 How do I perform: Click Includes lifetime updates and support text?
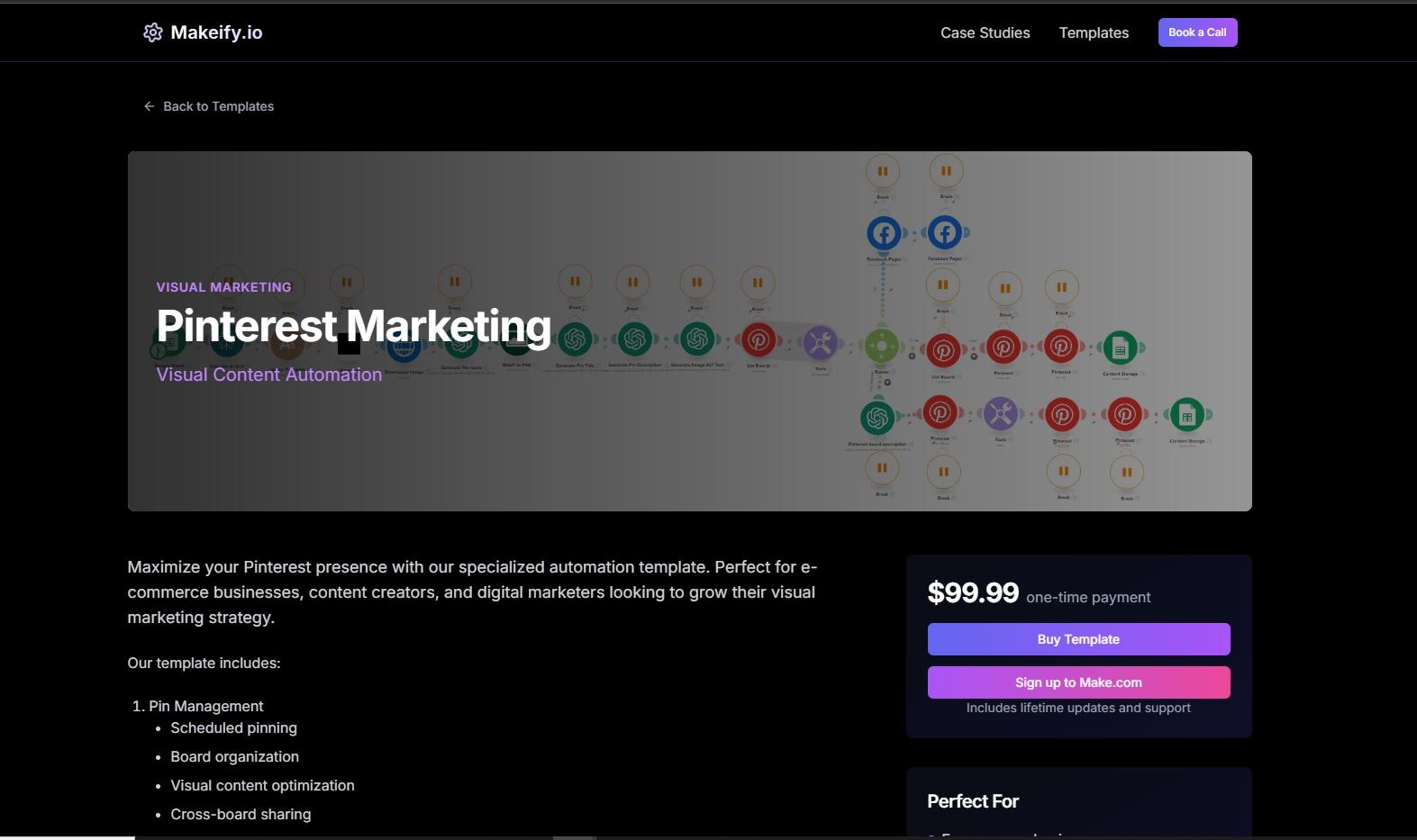[1078, 708]
